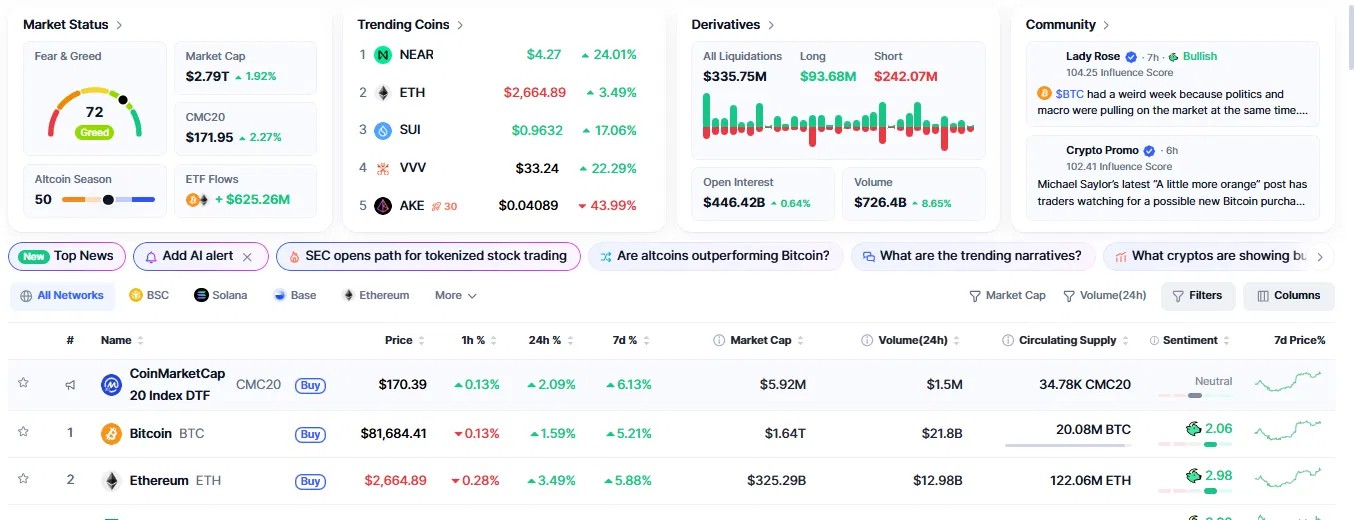The height and width of the screenshot is (520, 1354).
Task: Click the NEAR coin icon in Trending Coins
Action: [383, 55]
